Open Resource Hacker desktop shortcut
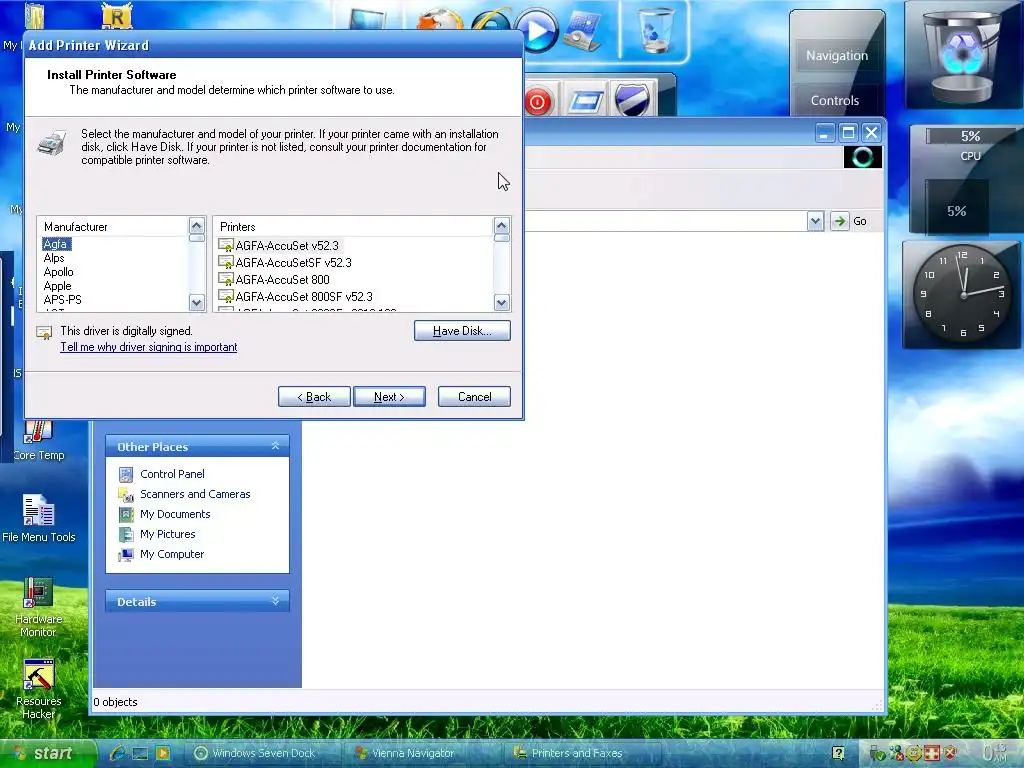The height and width of the screenshot is (768, 1024). click(x=39, y=690)
